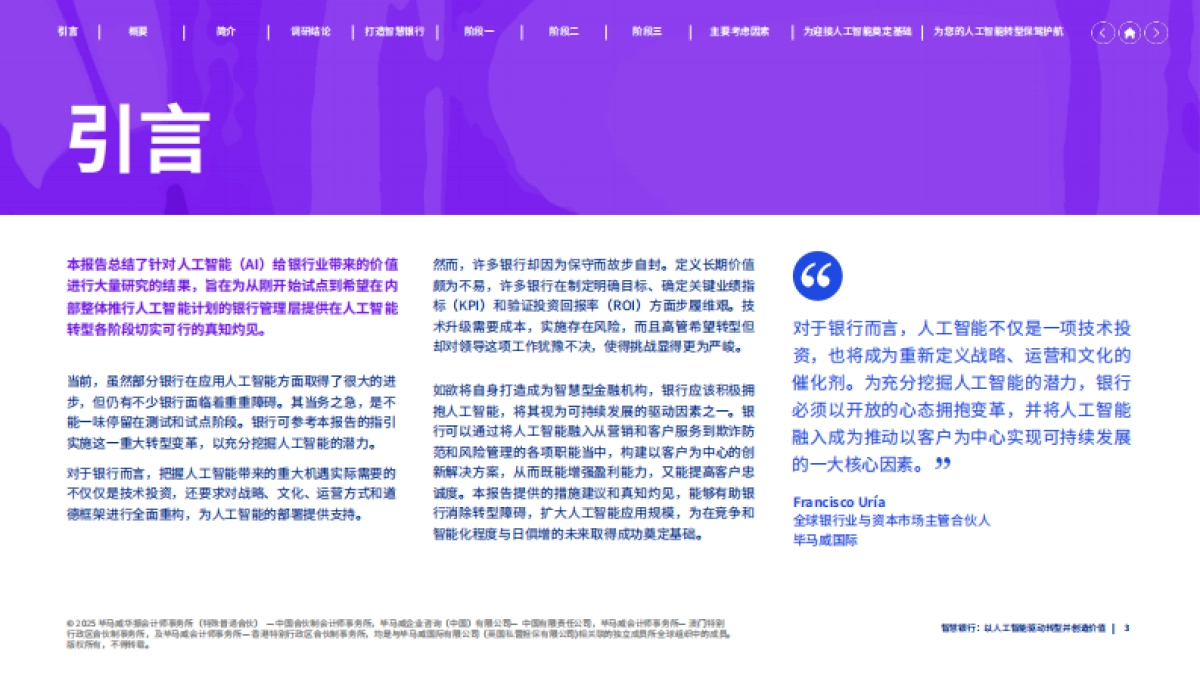Open the 概要 section
1200x675 pixels.
click(138, 31)
